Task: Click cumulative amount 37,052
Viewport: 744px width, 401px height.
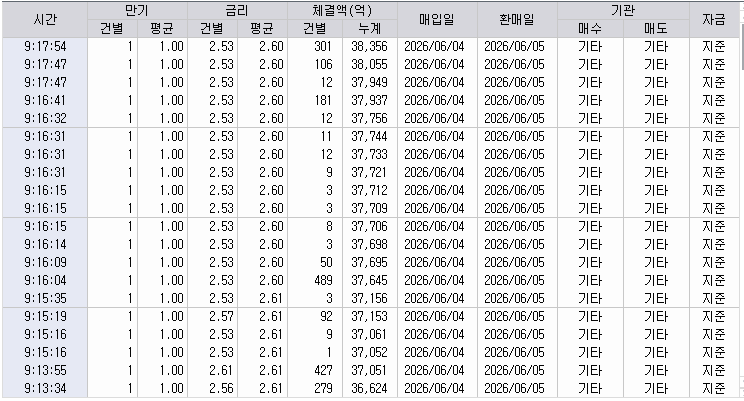Action: (x=370, y=353)
